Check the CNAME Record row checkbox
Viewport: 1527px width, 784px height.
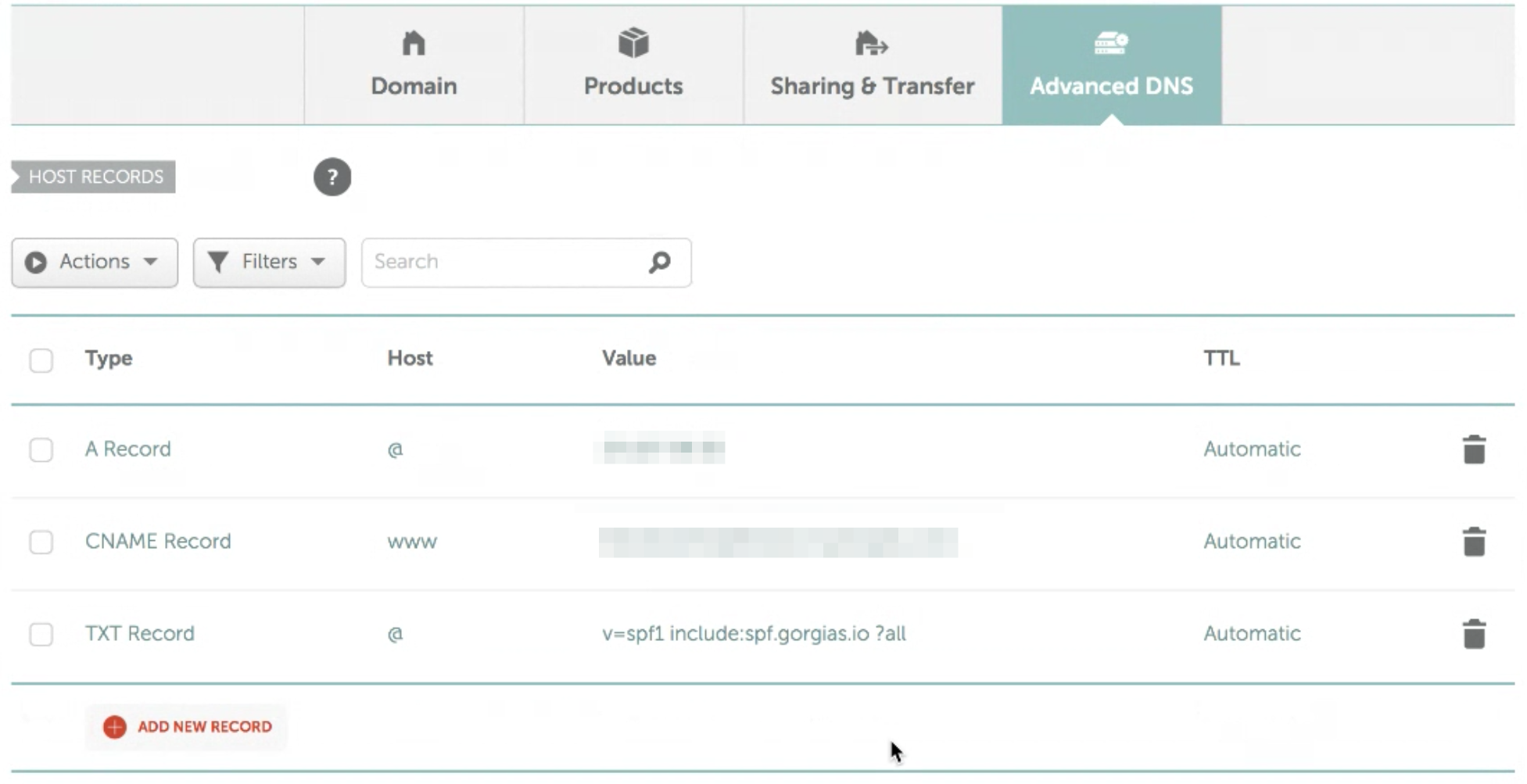(41, 542)
